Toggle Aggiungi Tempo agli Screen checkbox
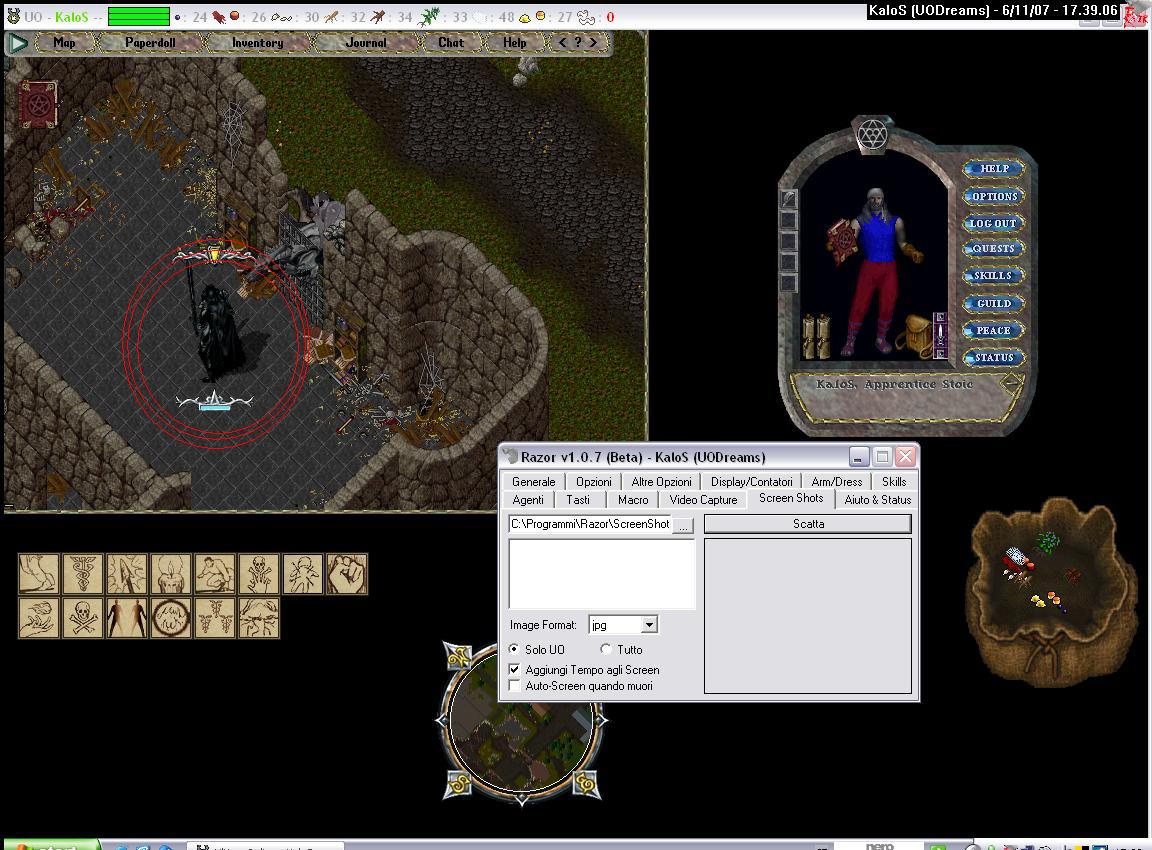This screenshot has height=850, width=1152. [515, 669]
